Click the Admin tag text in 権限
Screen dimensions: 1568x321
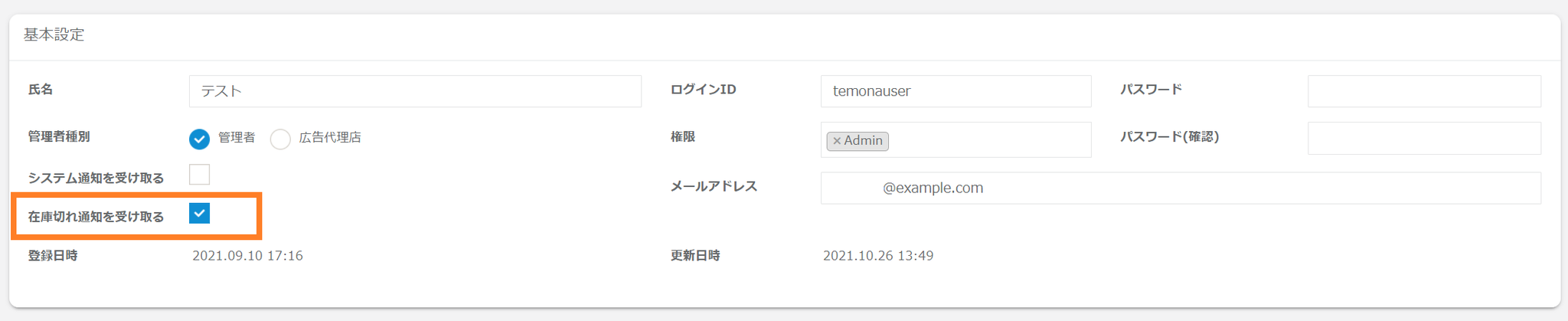pos(864,141)
